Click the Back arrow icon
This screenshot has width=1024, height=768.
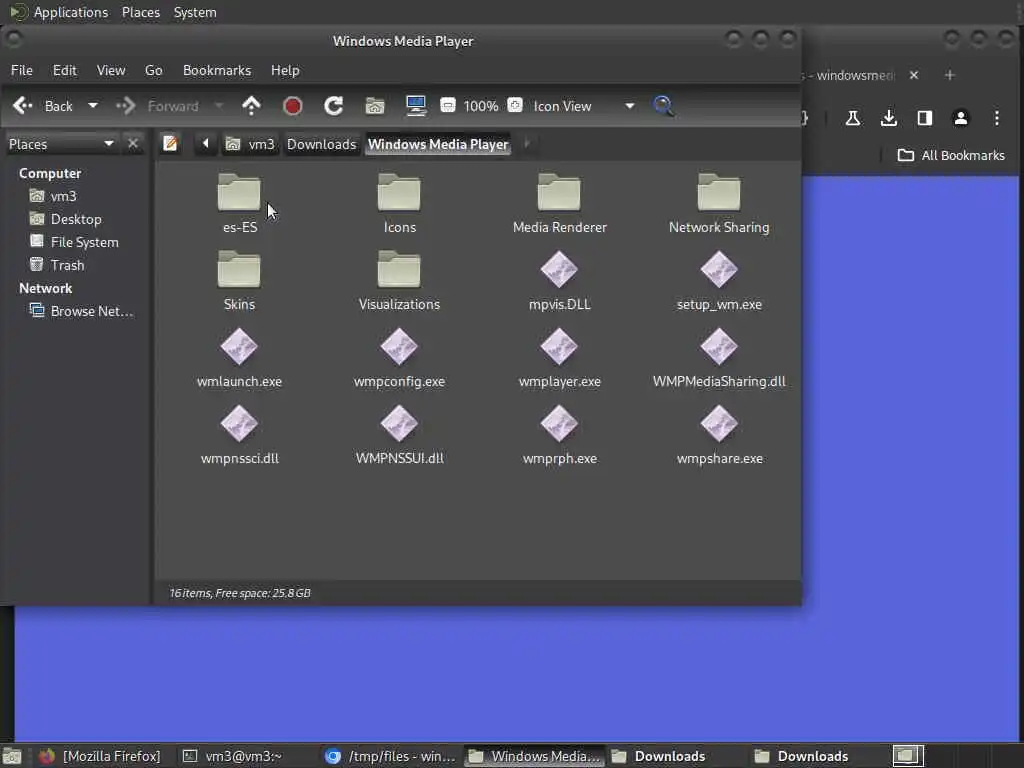pos(23,106)
